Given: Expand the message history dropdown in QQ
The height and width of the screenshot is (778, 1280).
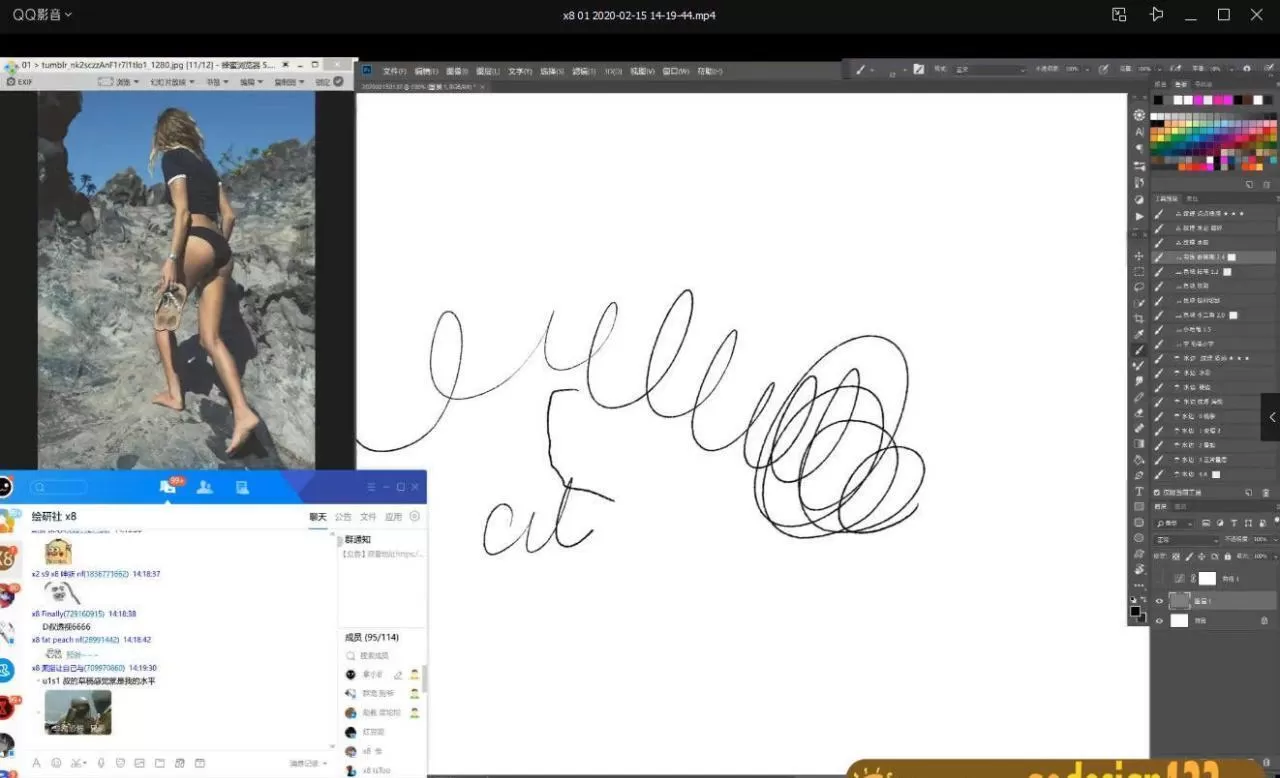Looking at the screenshot, I should 308,763.
